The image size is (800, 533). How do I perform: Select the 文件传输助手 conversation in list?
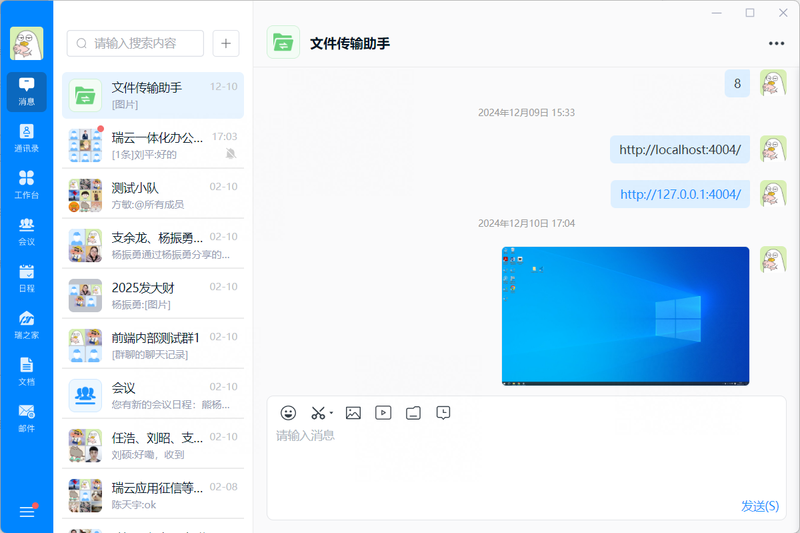(x=153, y=95)
